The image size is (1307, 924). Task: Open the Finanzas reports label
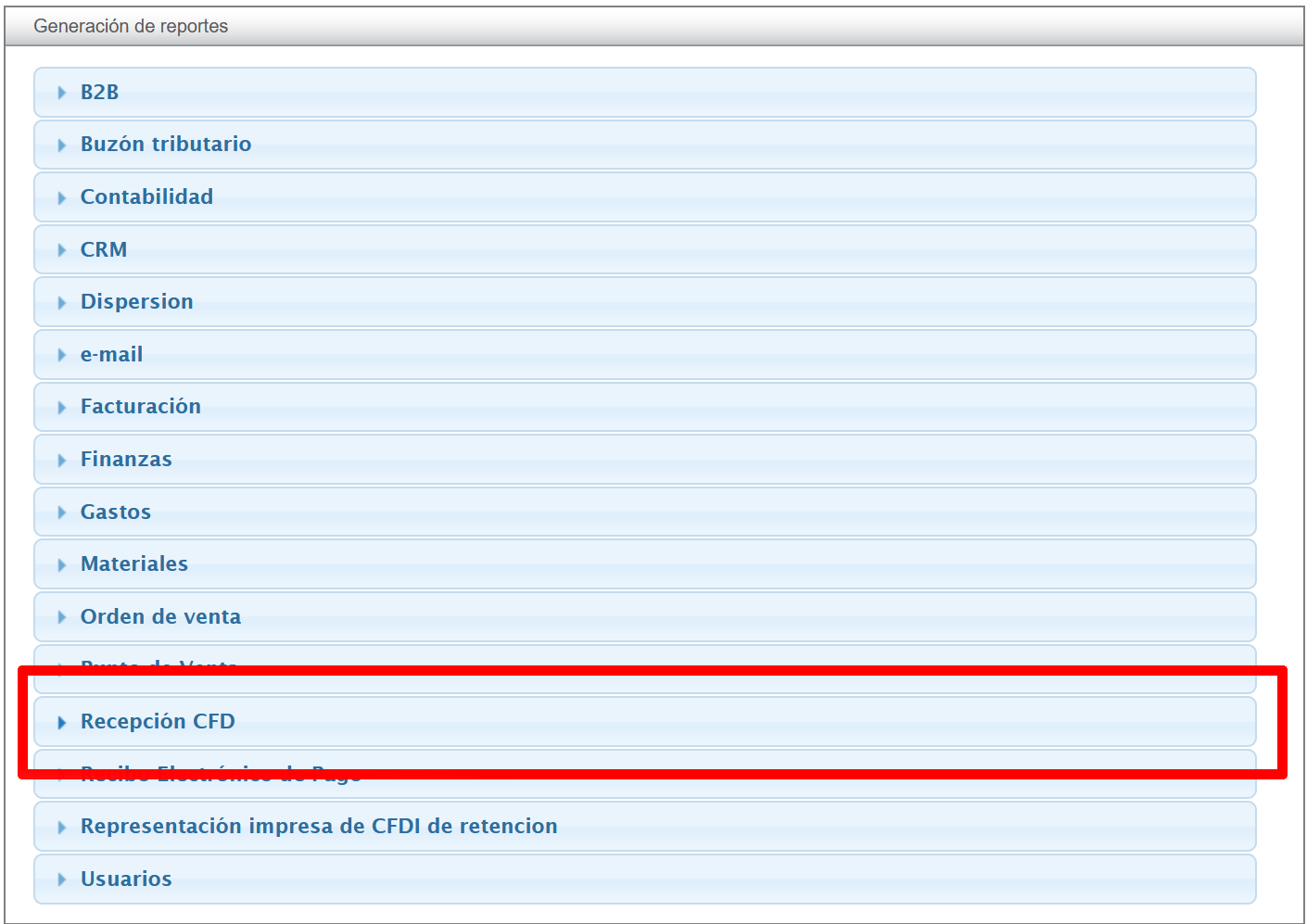pos(126,460)
